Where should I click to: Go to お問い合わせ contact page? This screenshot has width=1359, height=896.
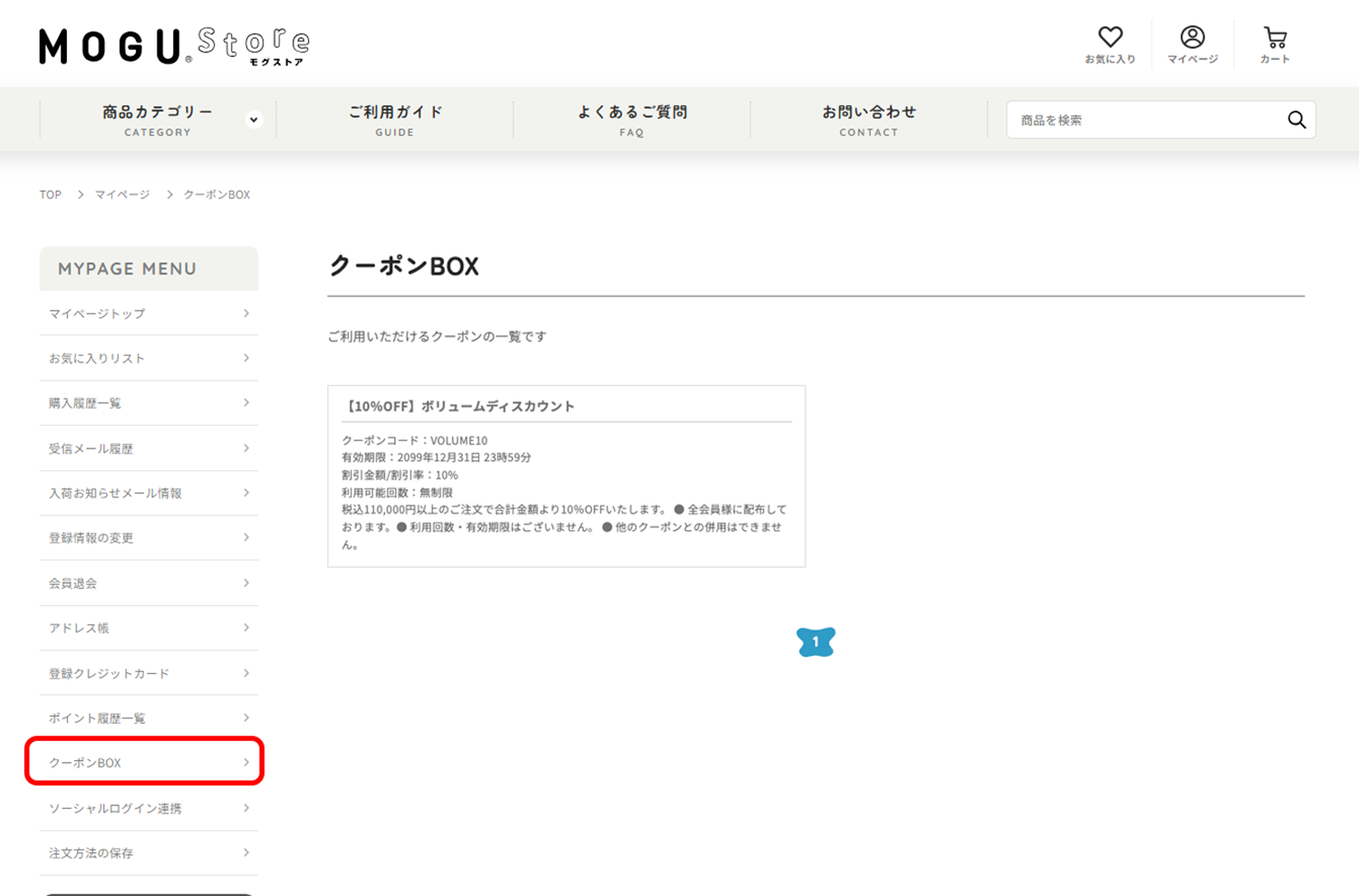868,120
